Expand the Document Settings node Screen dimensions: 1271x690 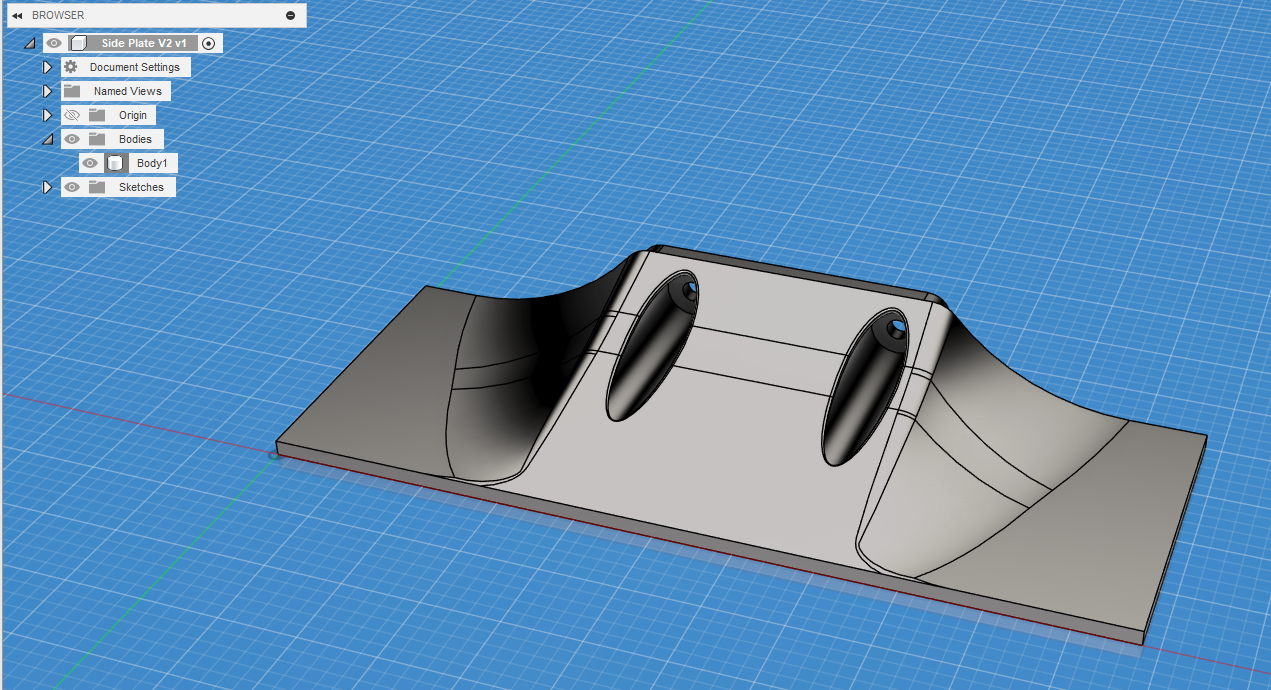(x=47, y=67)
